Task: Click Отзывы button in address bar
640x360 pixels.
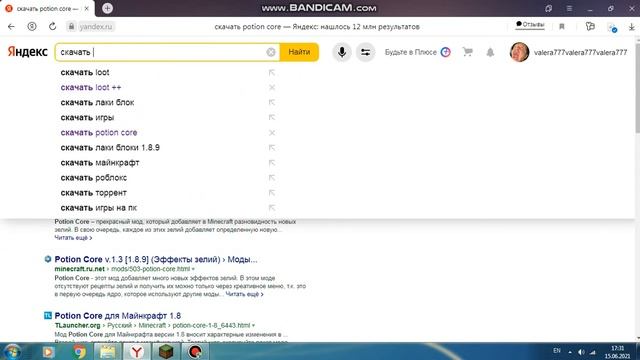Action: tap(530, 25)
